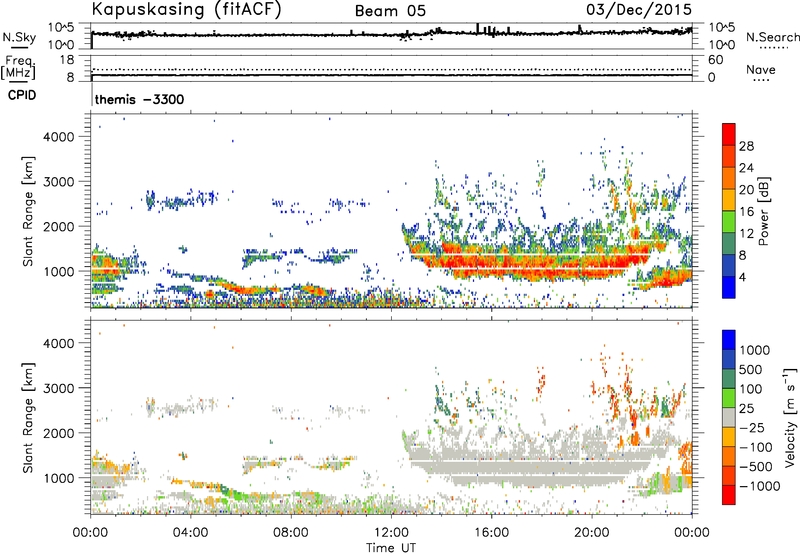Click the "18" tick on frequency axis
The image size is (800, 554).
click(67, 60)
